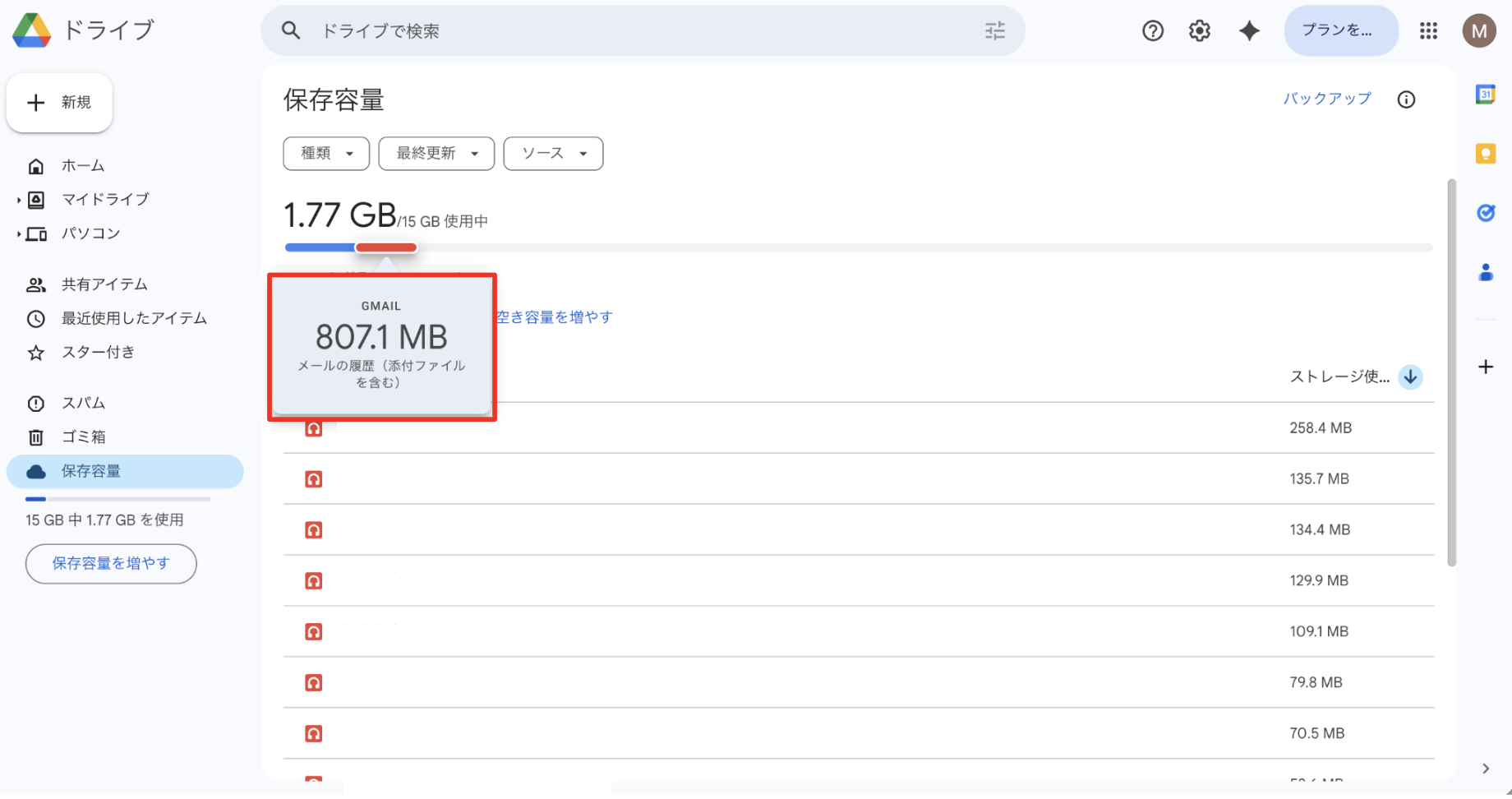Image resolution: width=1512 pixels, height=799 pixels.
Task: Click audio file icon in 109.1 MB row
Action: point(313,632)
